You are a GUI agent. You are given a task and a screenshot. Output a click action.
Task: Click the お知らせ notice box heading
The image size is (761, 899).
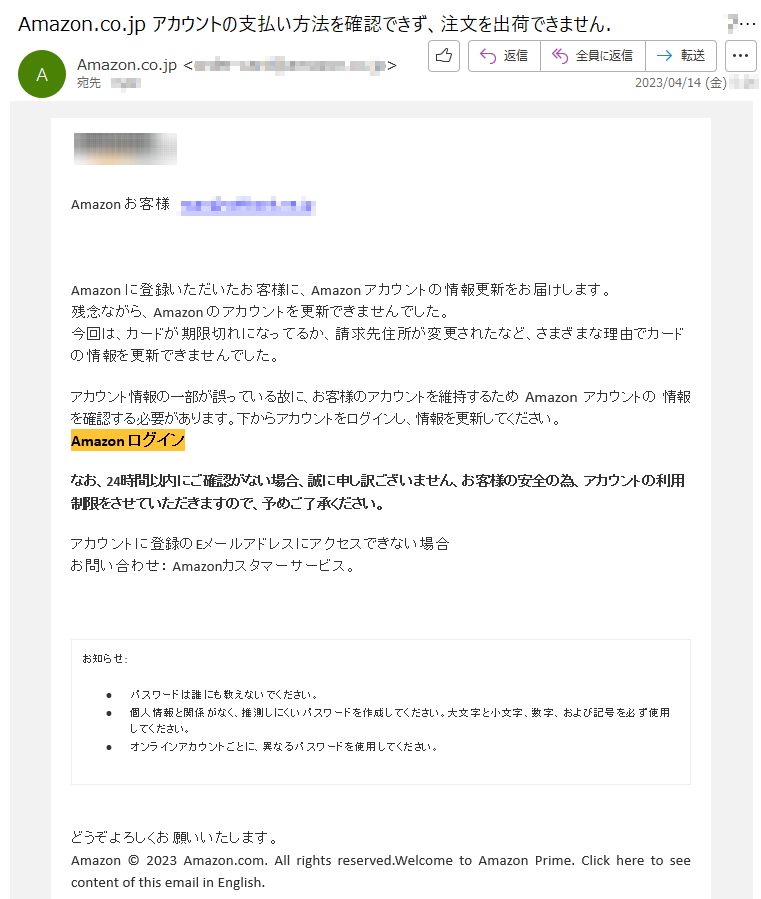click(105, 658)
